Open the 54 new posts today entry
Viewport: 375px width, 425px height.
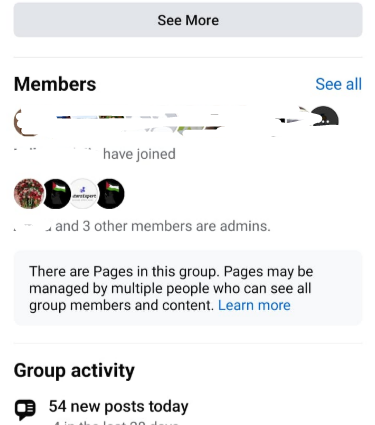[x=118, y=406]
